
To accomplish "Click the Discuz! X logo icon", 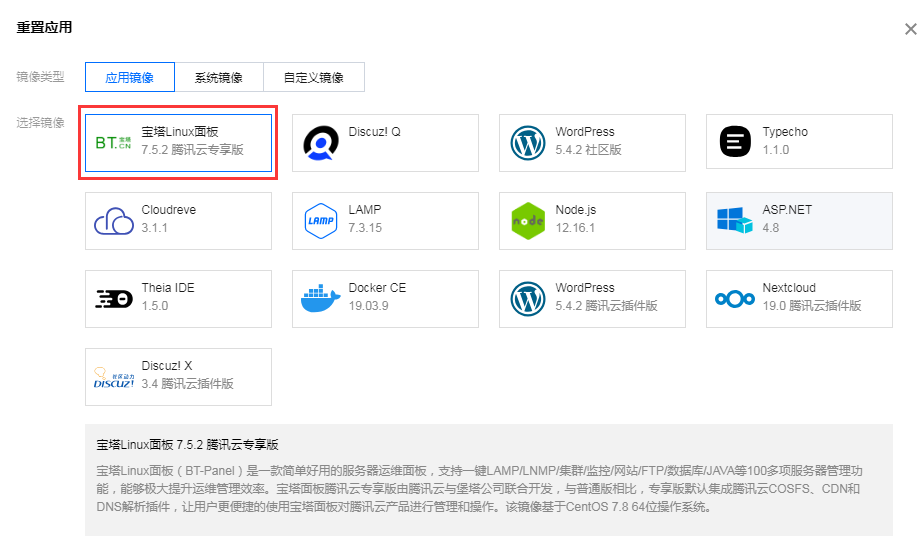I will click(x=114, y=378).
